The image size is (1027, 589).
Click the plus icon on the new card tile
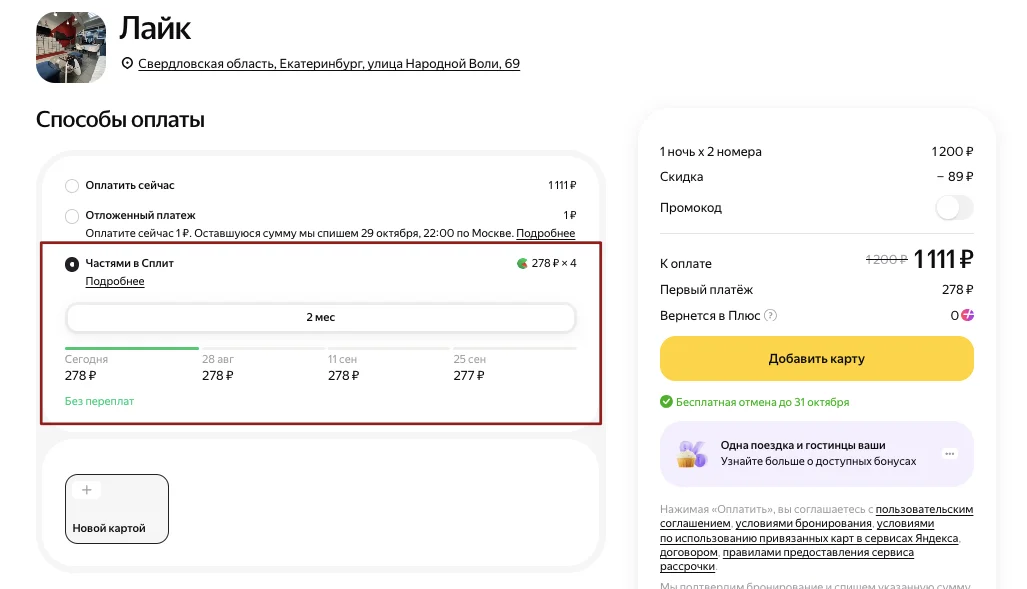pyautogui.click(x=86, y=489)
